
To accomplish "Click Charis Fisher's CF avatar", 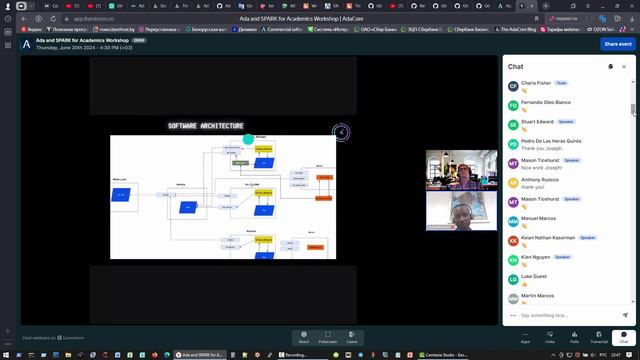I will point(513,86).
